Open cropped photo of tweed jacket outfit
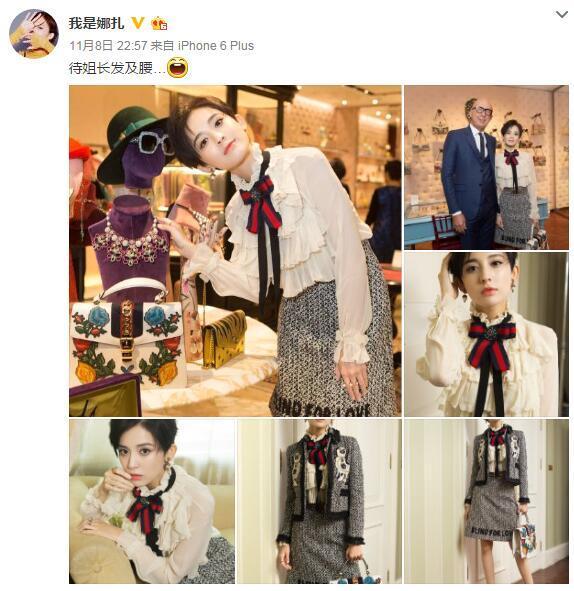The image size is (574, 591). 319,501
